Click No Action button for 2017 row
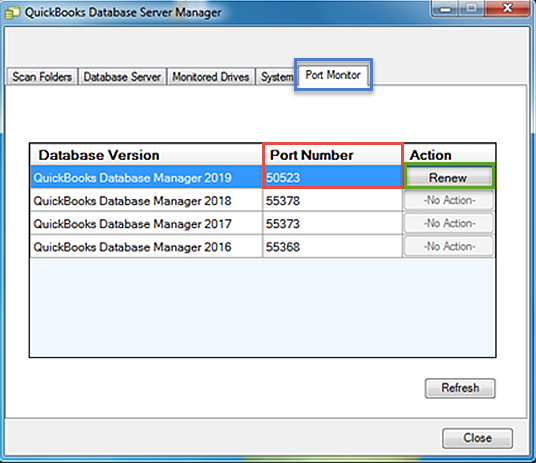Image resolution: width=536 pixels, height=463 pixels. tap(449, 223)
